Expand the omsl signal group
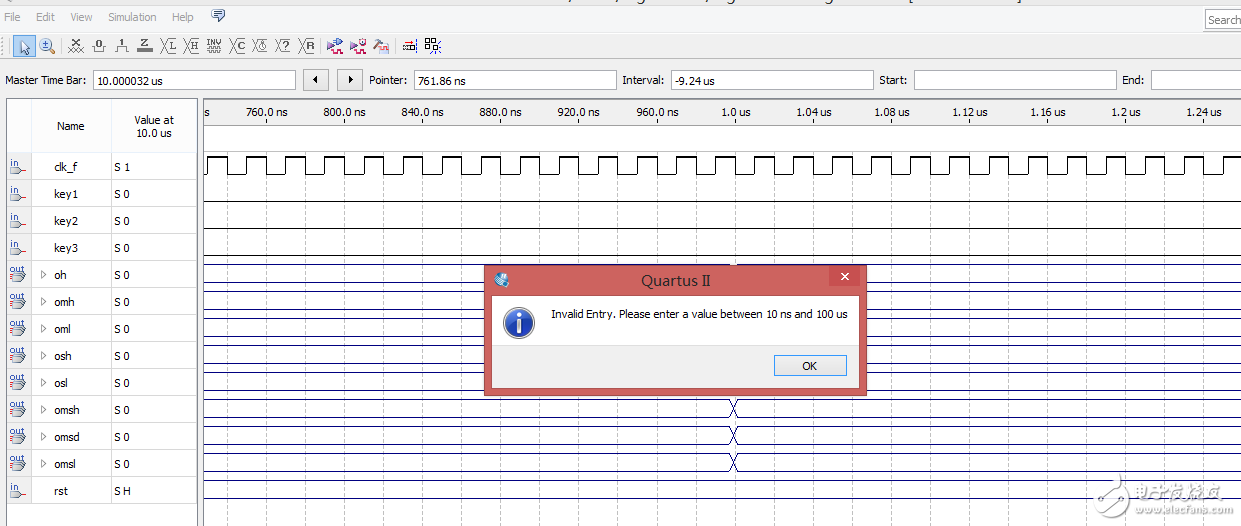 [x=43, y=464]
